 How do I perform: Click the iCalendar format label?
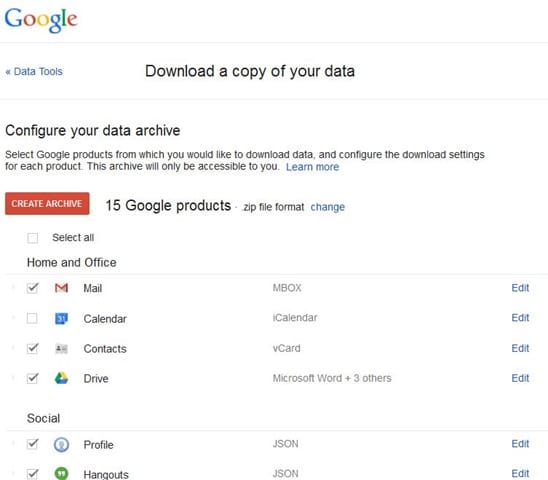pos(295,318)
